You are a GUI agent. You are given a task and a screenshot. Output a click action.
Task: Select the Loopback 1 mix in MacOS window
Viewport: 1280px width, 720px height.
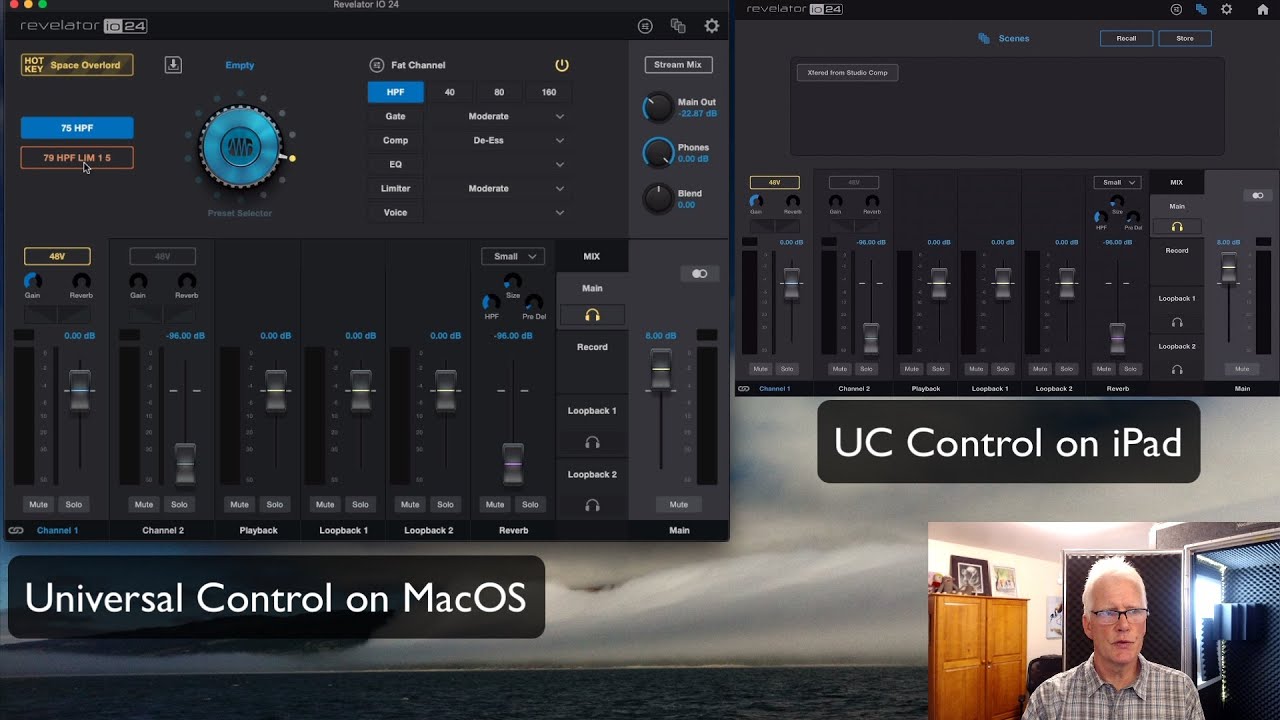click(592, 411)
